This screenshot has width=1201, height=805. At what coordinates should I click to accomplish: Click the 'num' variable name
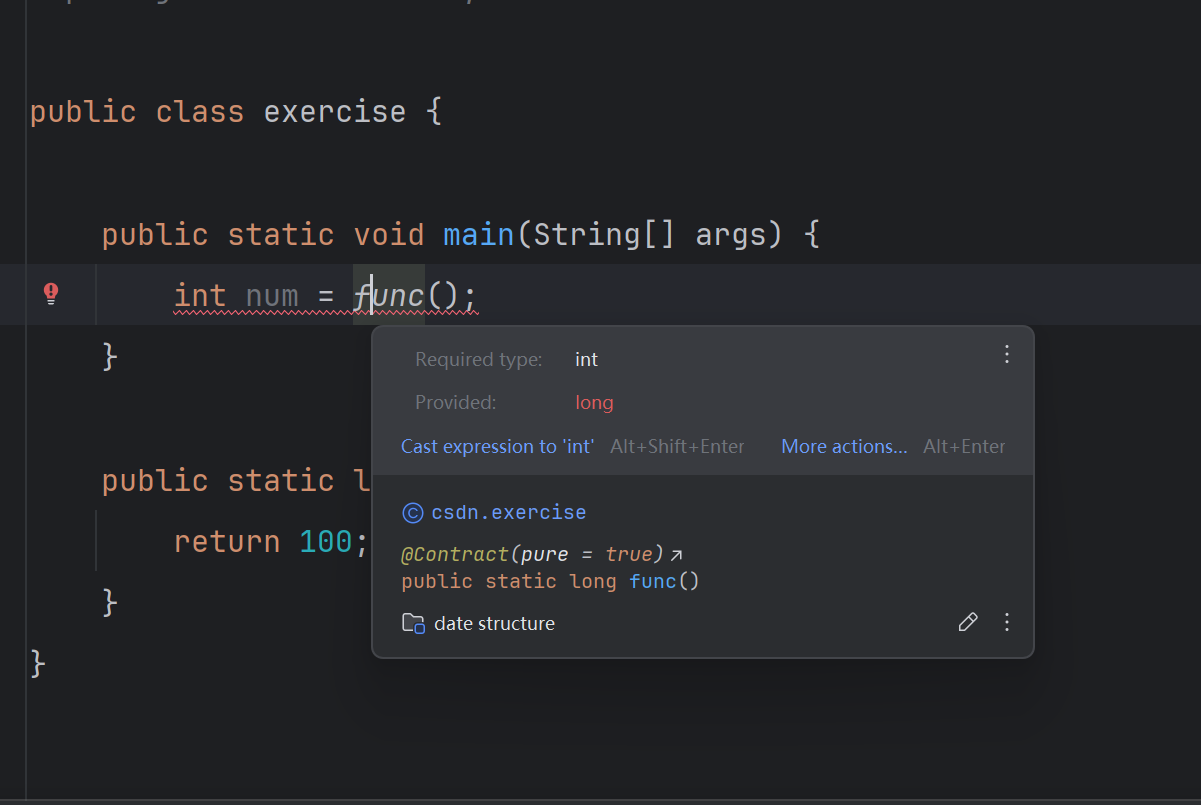pyautogui.click(x=272, y=296)
